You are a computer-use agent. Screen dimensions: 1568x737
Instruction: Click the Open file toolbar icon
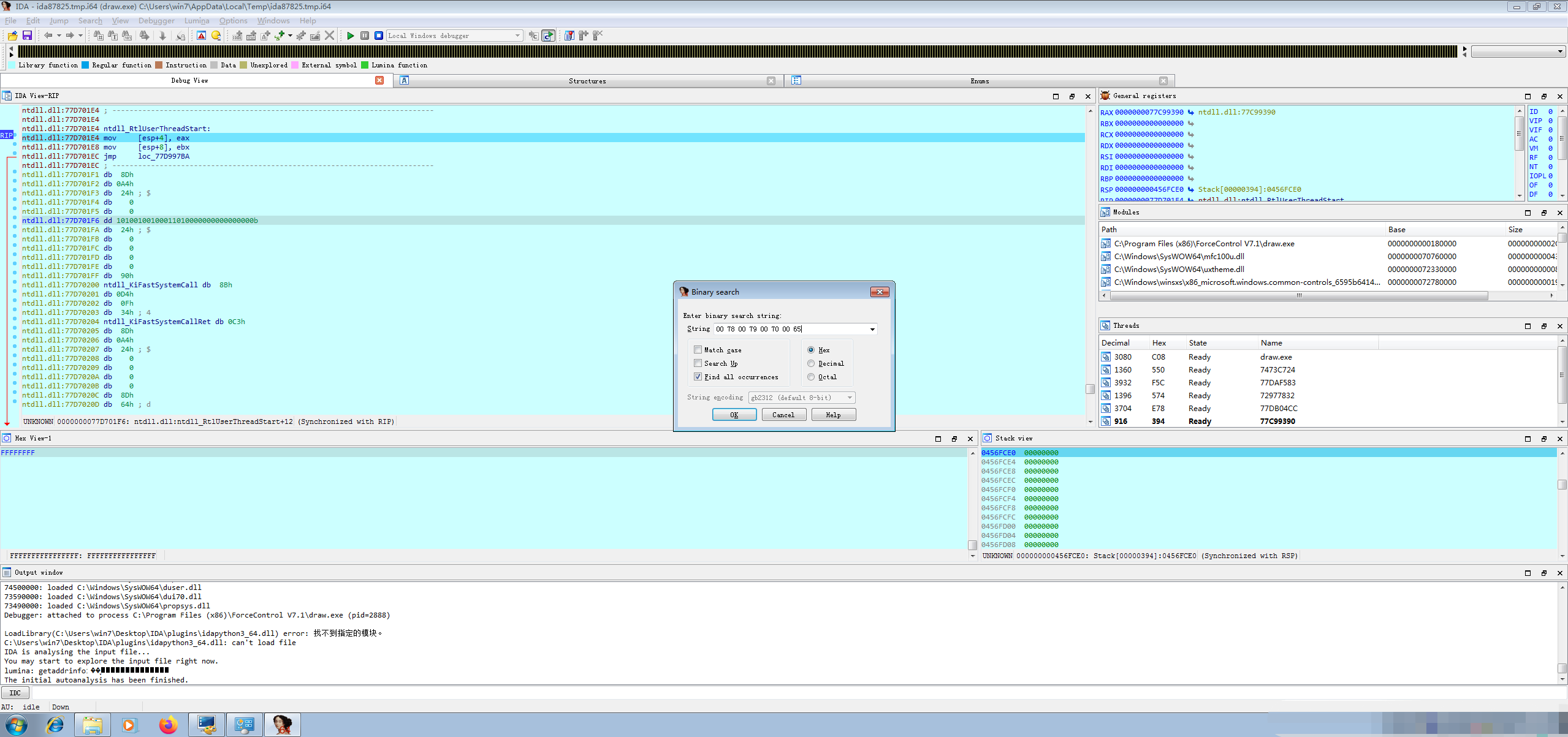(x=12, y=36)
